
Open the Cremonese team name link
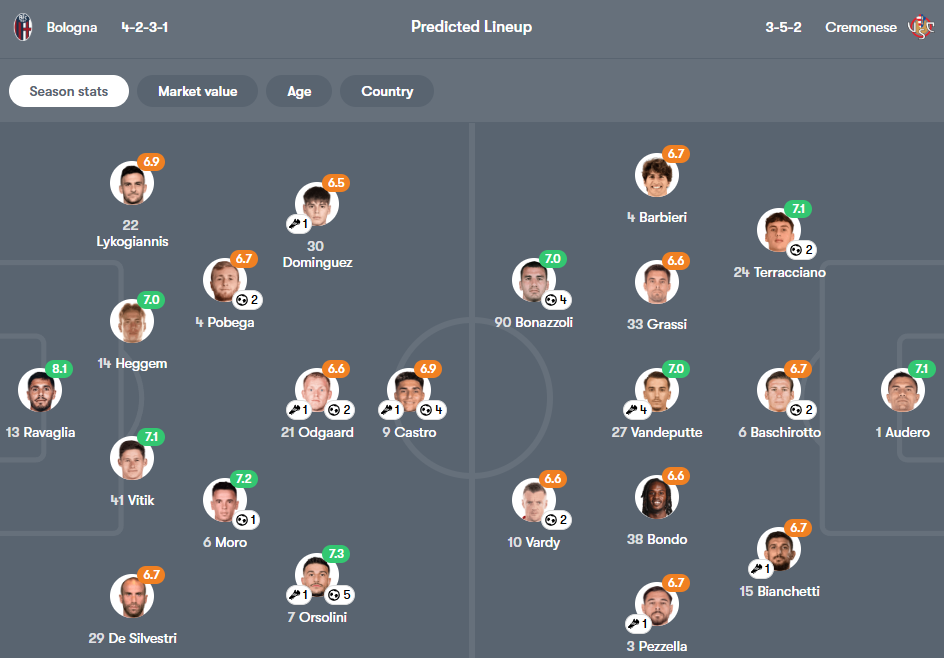pos(861,27)
